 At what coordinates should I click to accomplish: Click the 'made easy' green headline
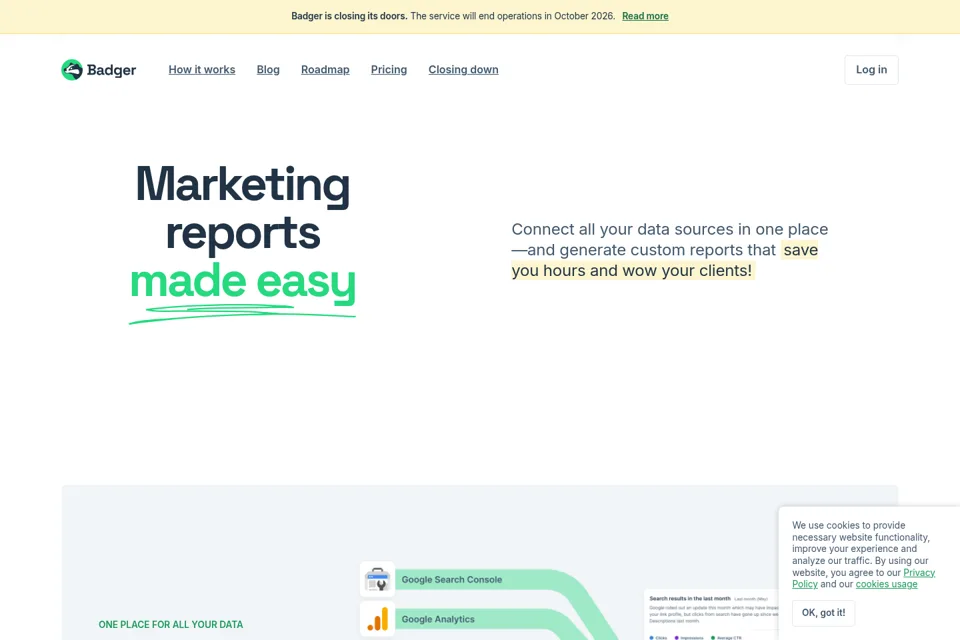[x=242, y=282]
